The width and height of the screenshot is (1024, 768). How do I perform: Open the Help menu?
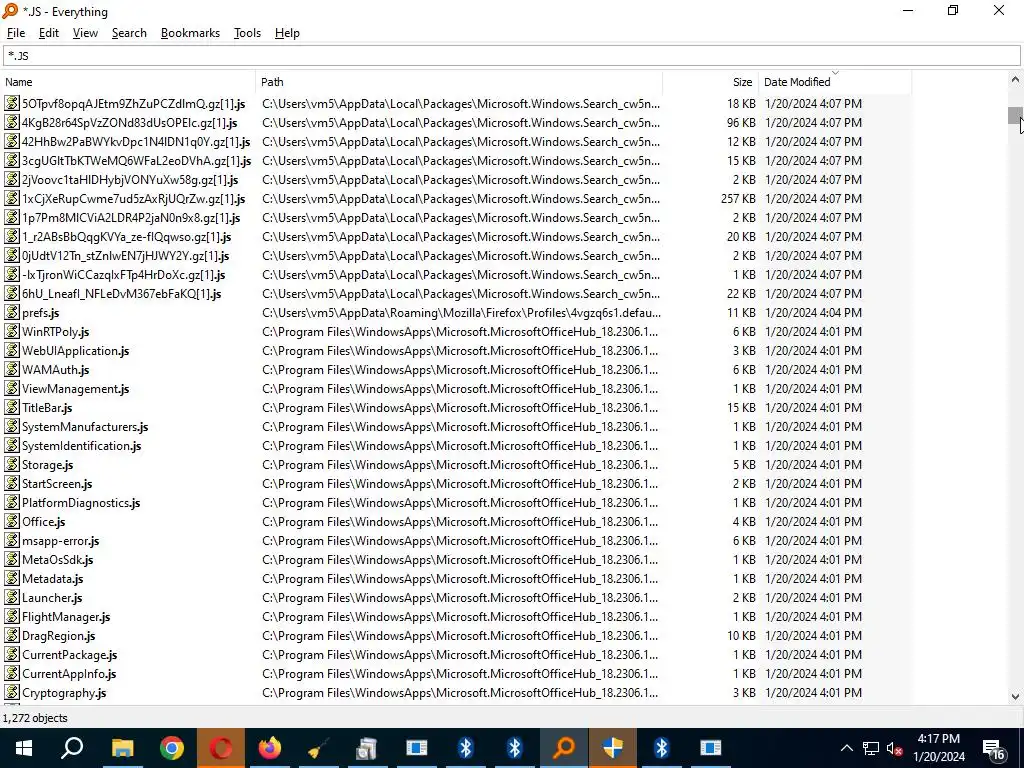tap(287, 33)
